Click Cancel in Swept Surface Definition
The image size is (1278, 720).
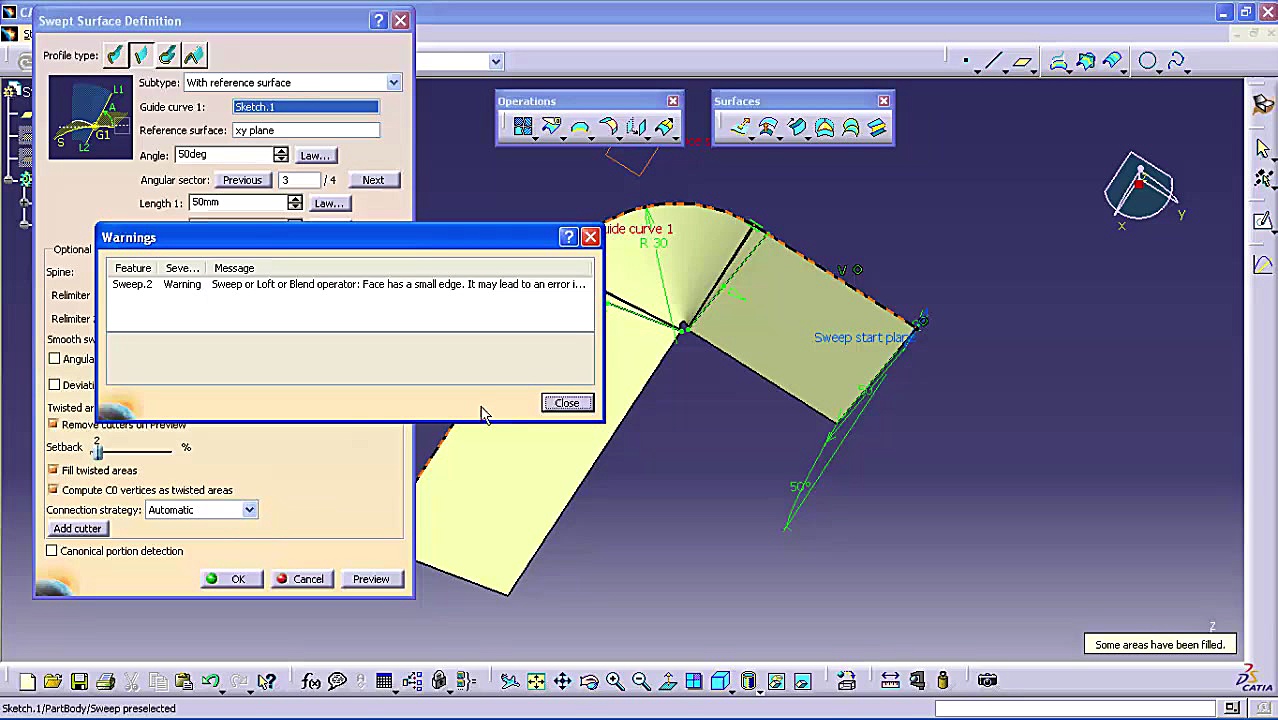pos(301,579)
